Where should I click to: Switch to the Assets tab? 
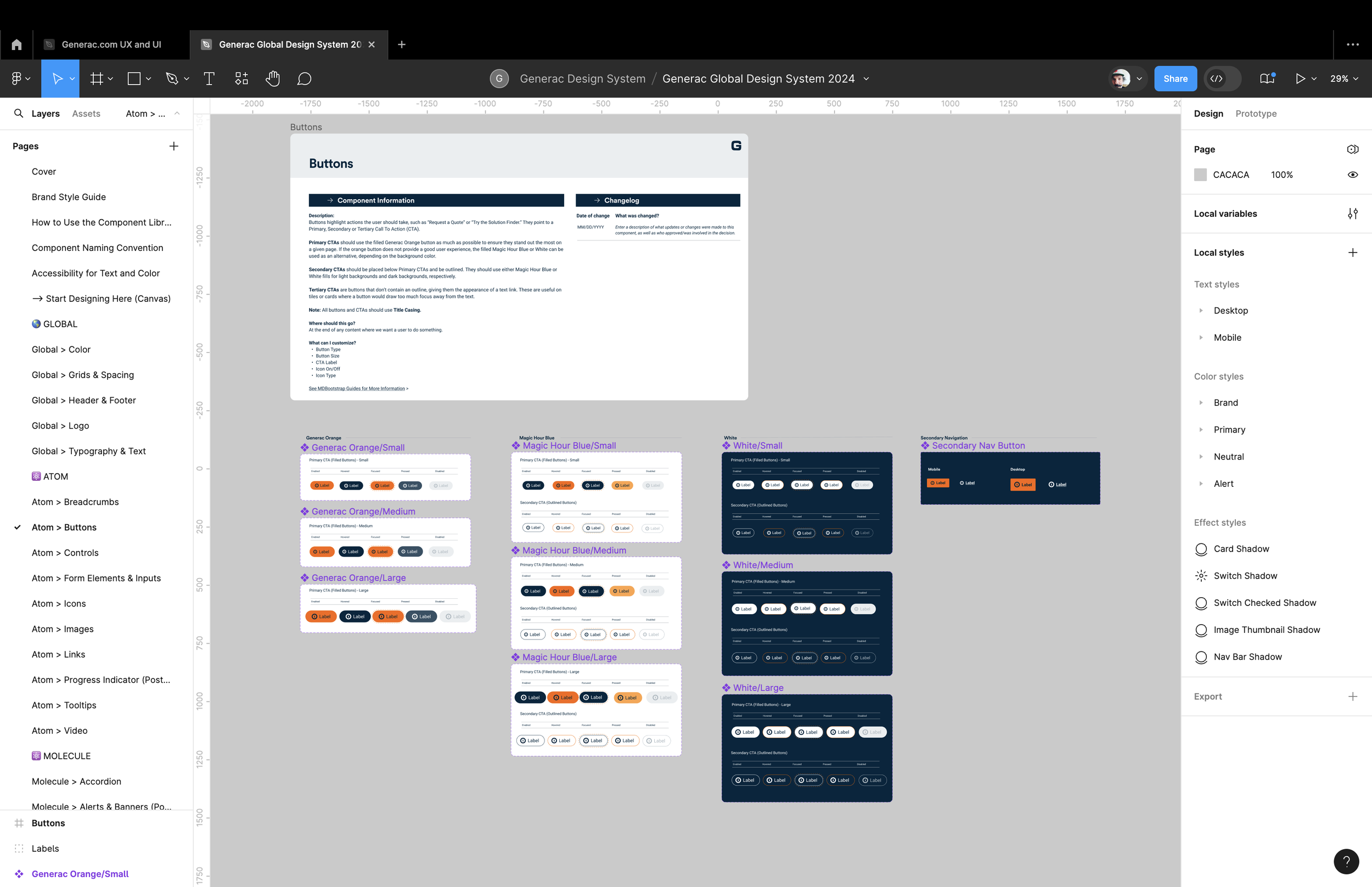point(86,114)
